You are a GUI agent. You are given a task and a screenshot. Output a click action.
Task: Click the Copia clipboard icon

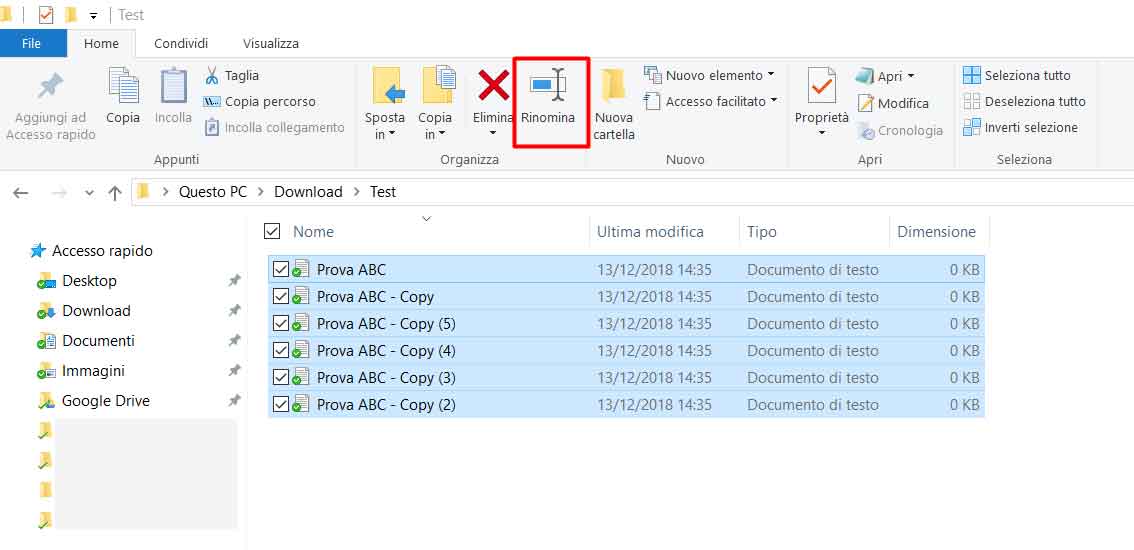(124, 85)
